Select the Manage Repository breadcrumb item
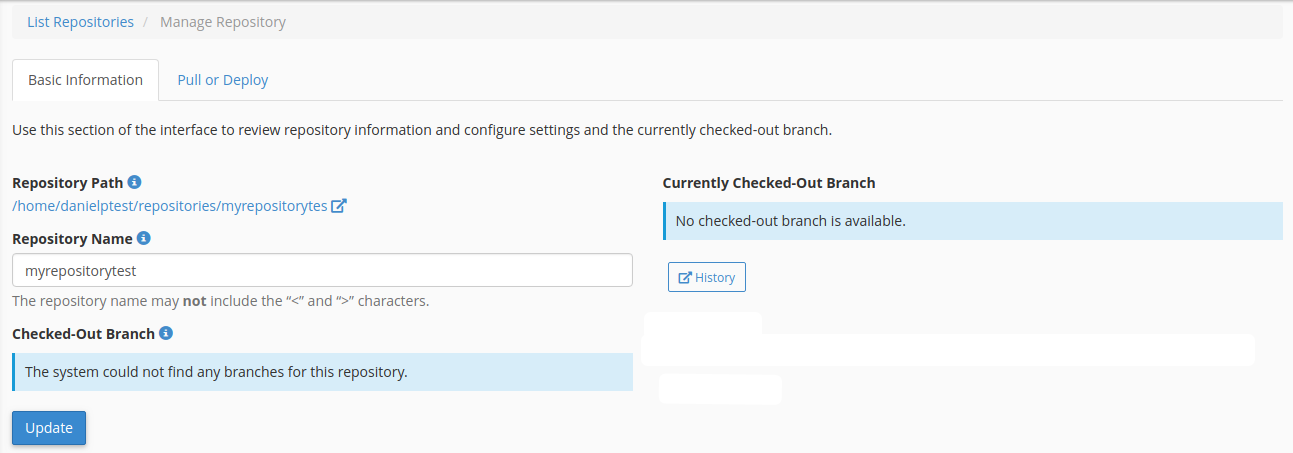 223,21
